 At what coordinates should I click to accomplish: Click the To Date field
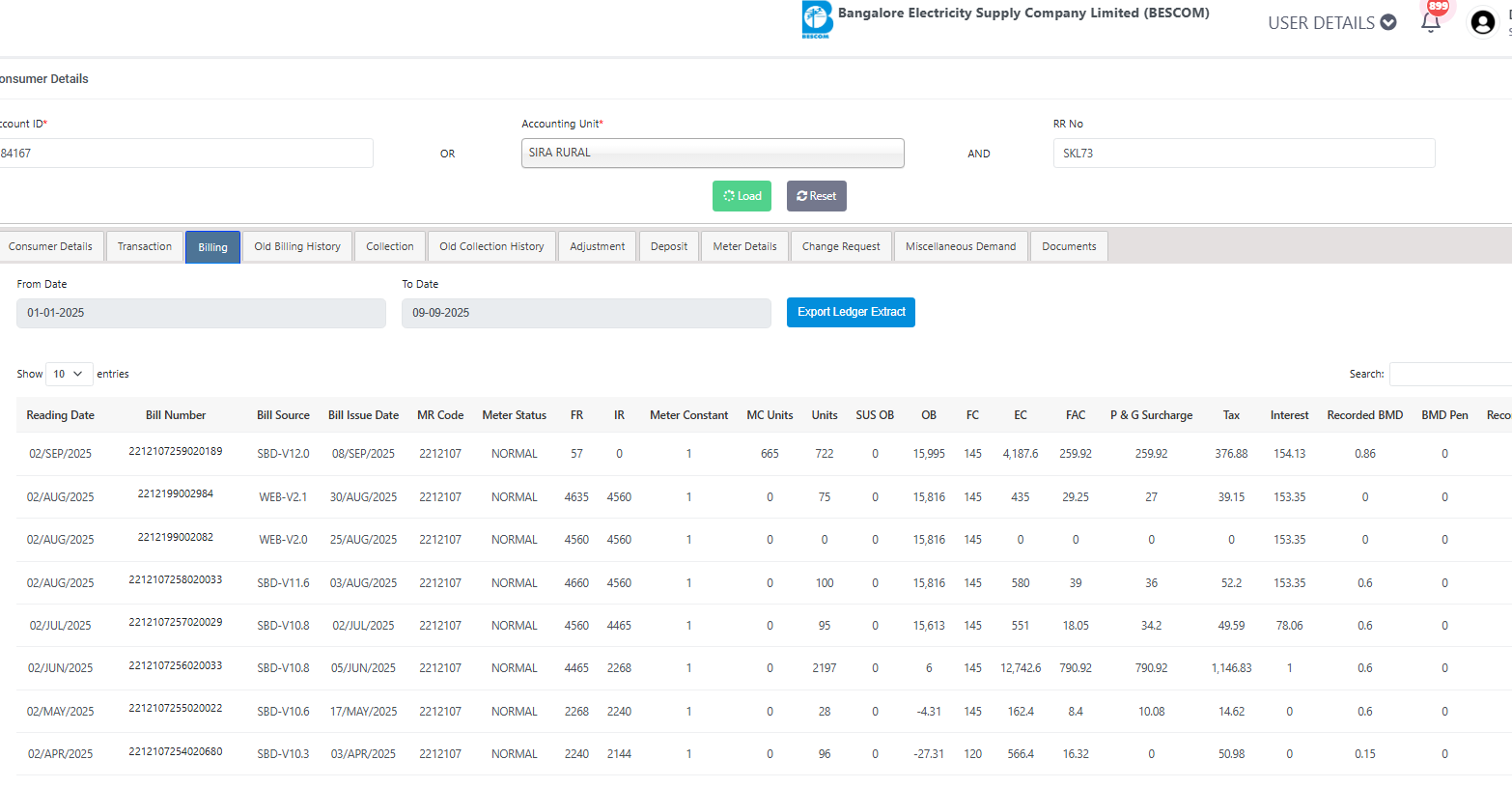coord(586,313)
